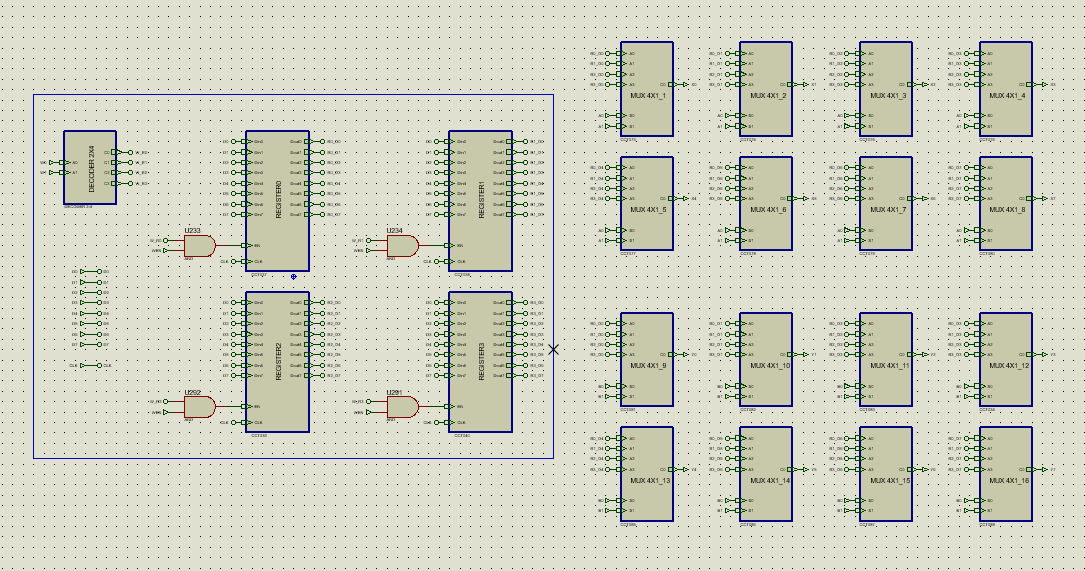The image size is (1085, 571).
Task: Click the blue origin marker below REGISTER0
Action: tap(293, 277)
